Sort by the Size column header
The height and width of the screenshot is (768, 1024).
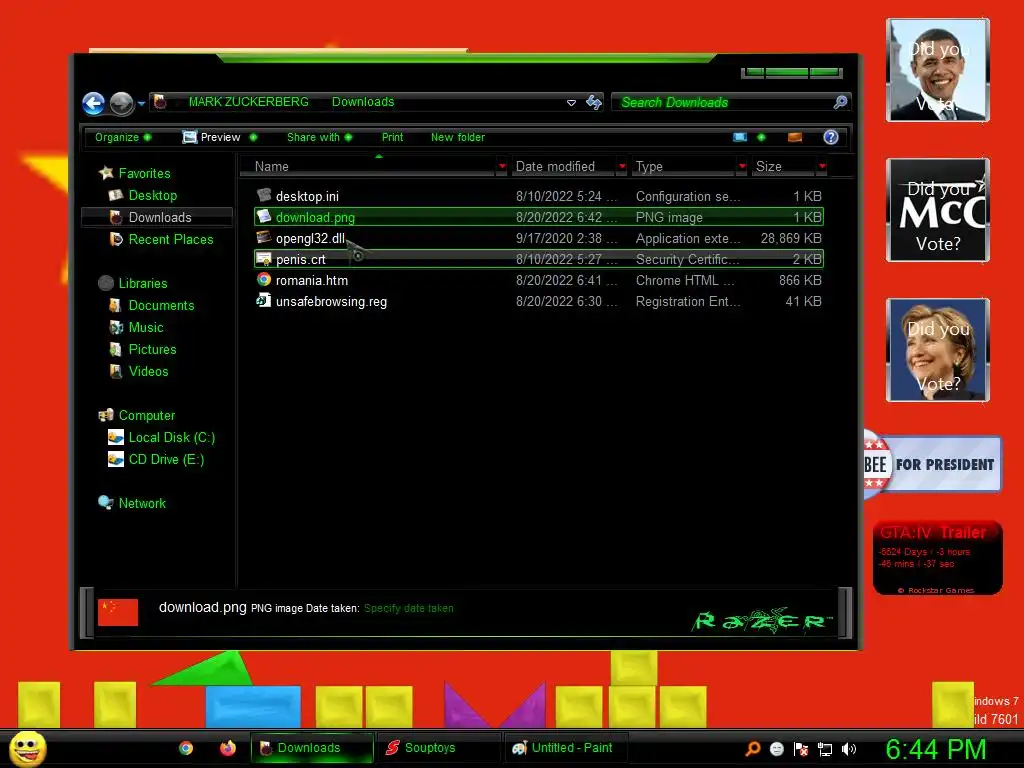(783, 167)
